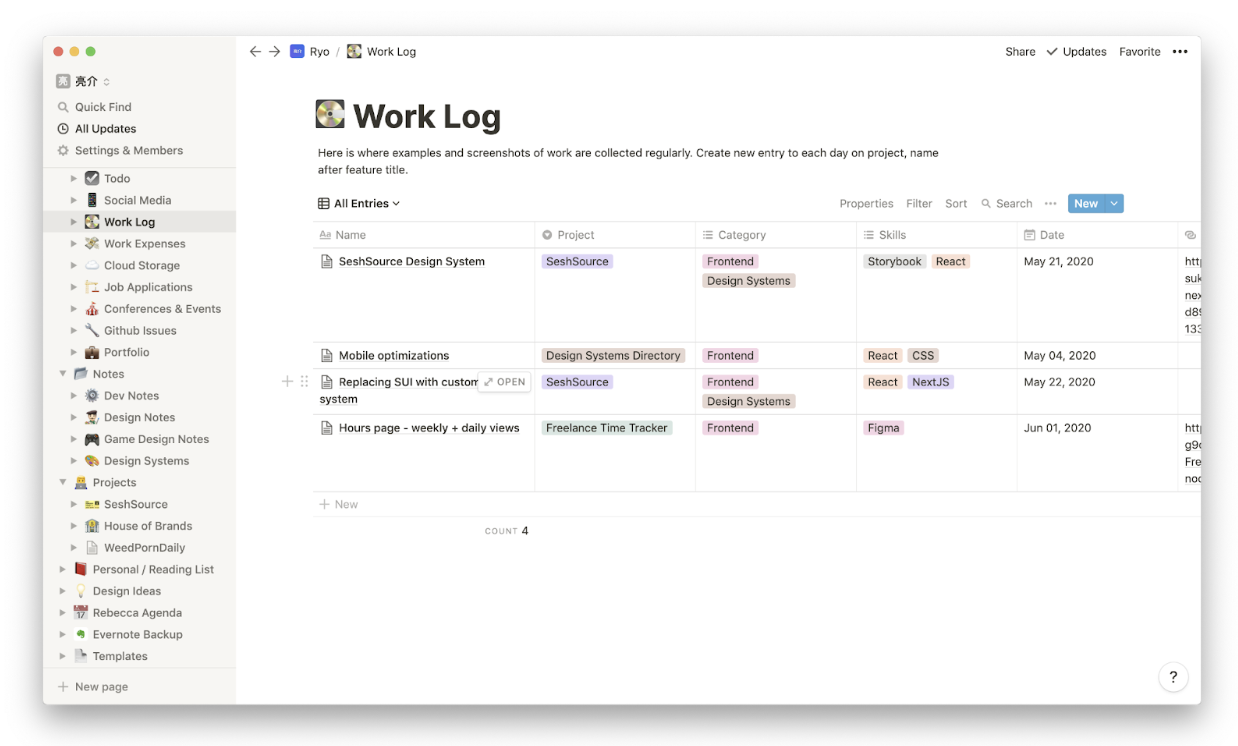
Task: Click the page icon of Mobile optimizations row
Action: (x=326, y=355)
